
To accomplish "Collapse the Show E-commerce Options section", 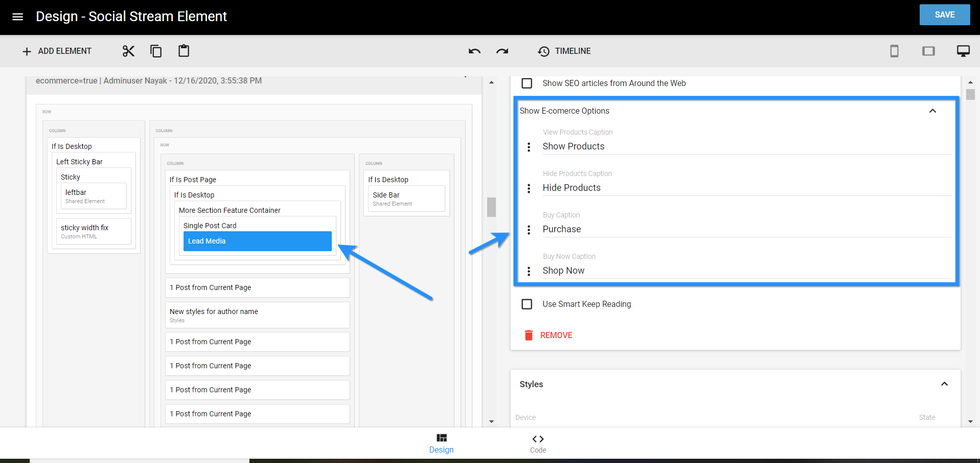I will click(932, 111).
